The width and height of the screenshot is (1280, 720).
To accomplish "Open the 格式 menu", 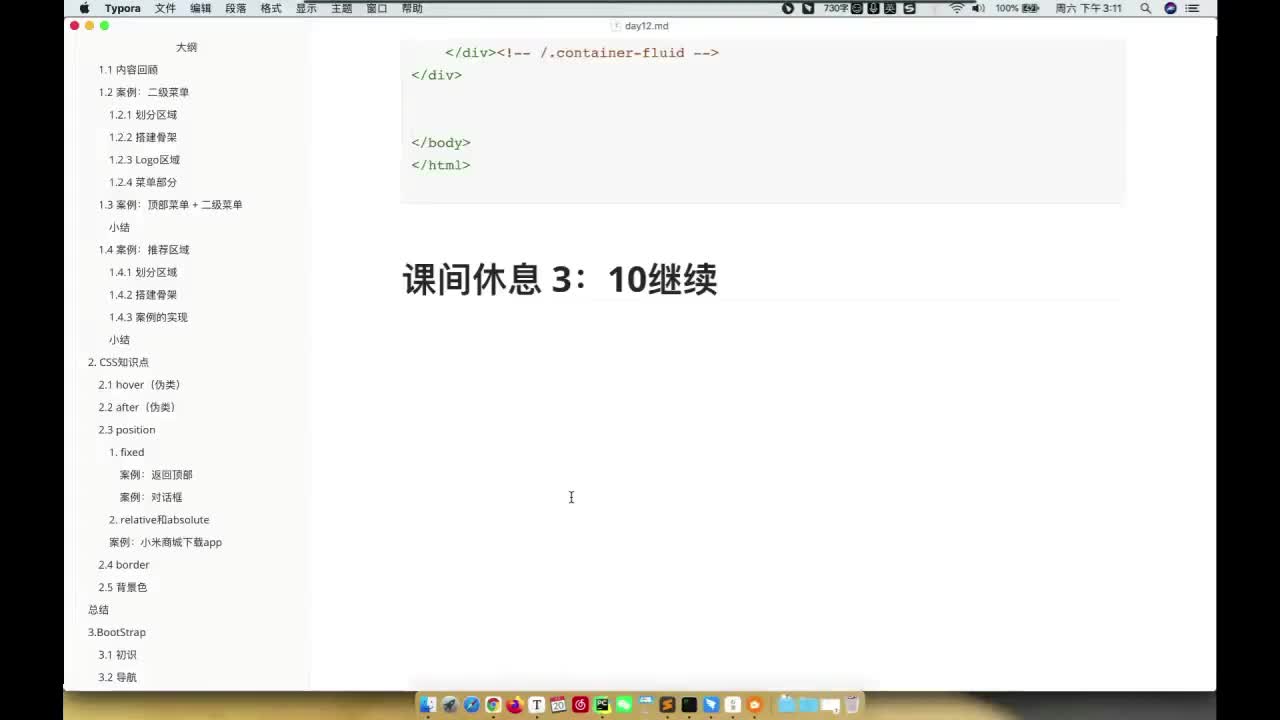I will coord(271,8).
